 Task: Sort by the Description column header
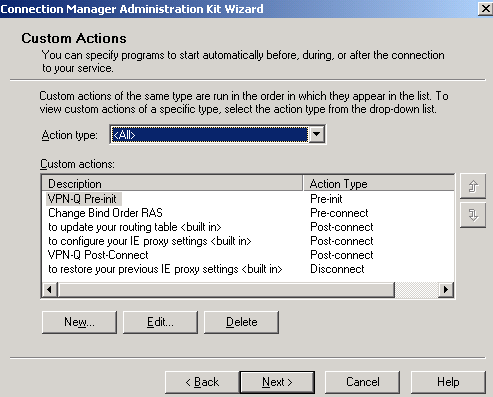[x=172, y=184]
